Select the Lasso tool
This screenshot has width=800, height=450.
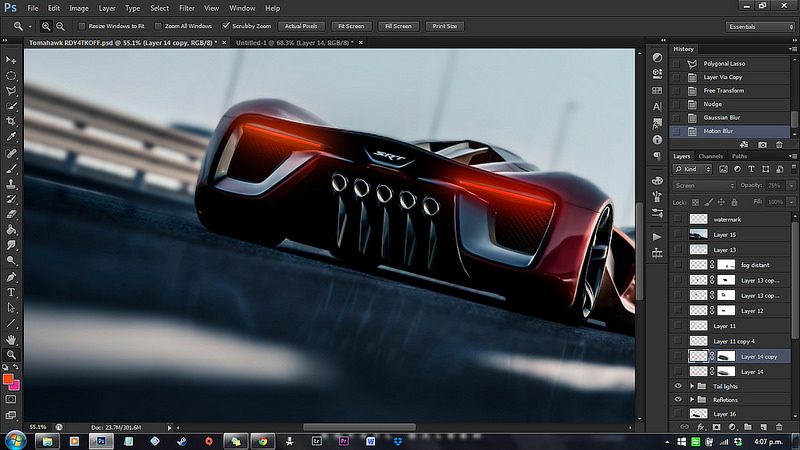point(11,90)
